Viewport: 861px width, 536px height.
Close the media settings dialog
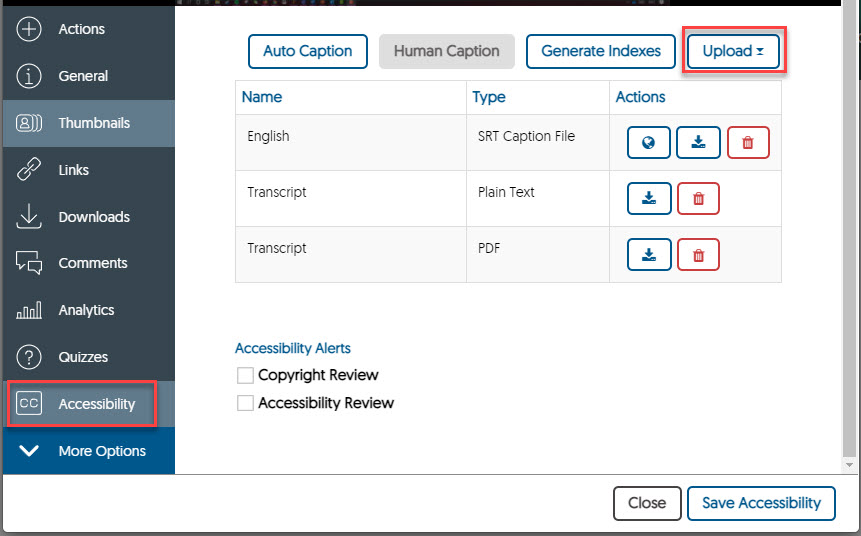point(646,503)
